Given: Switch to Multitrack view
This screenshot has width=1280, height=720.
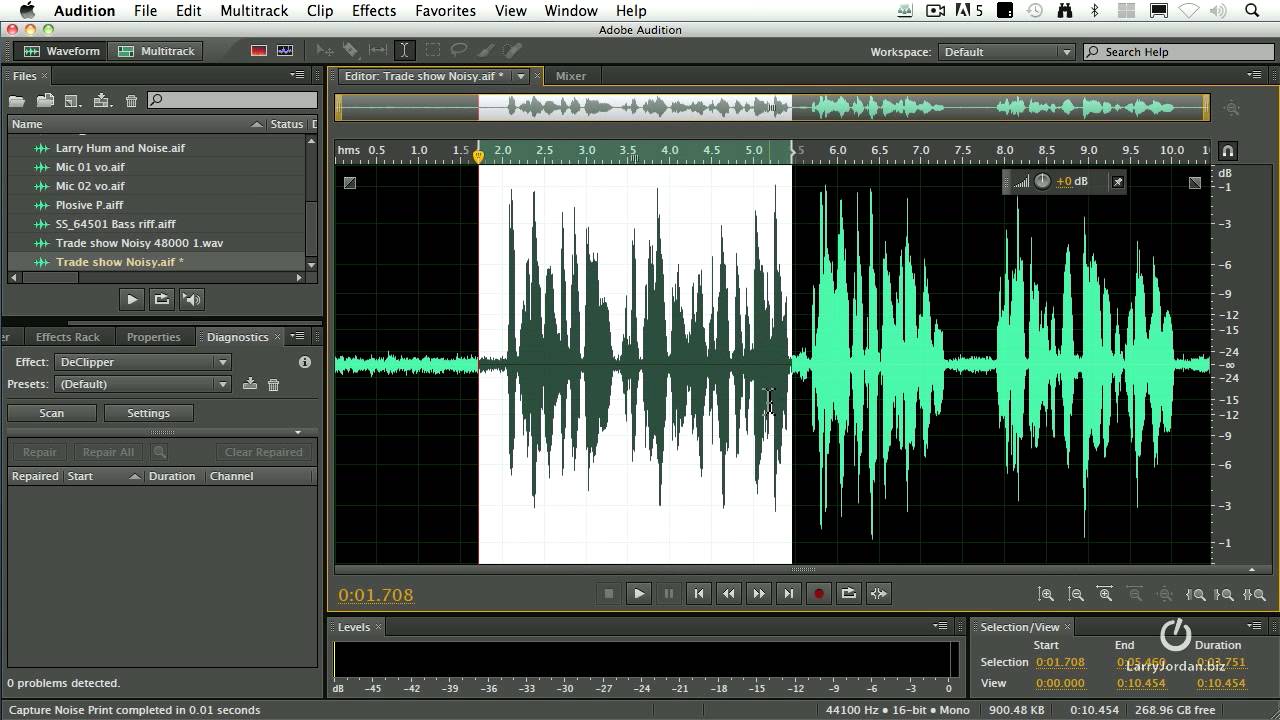Looking at the screenshot, I should click(157, 51).
